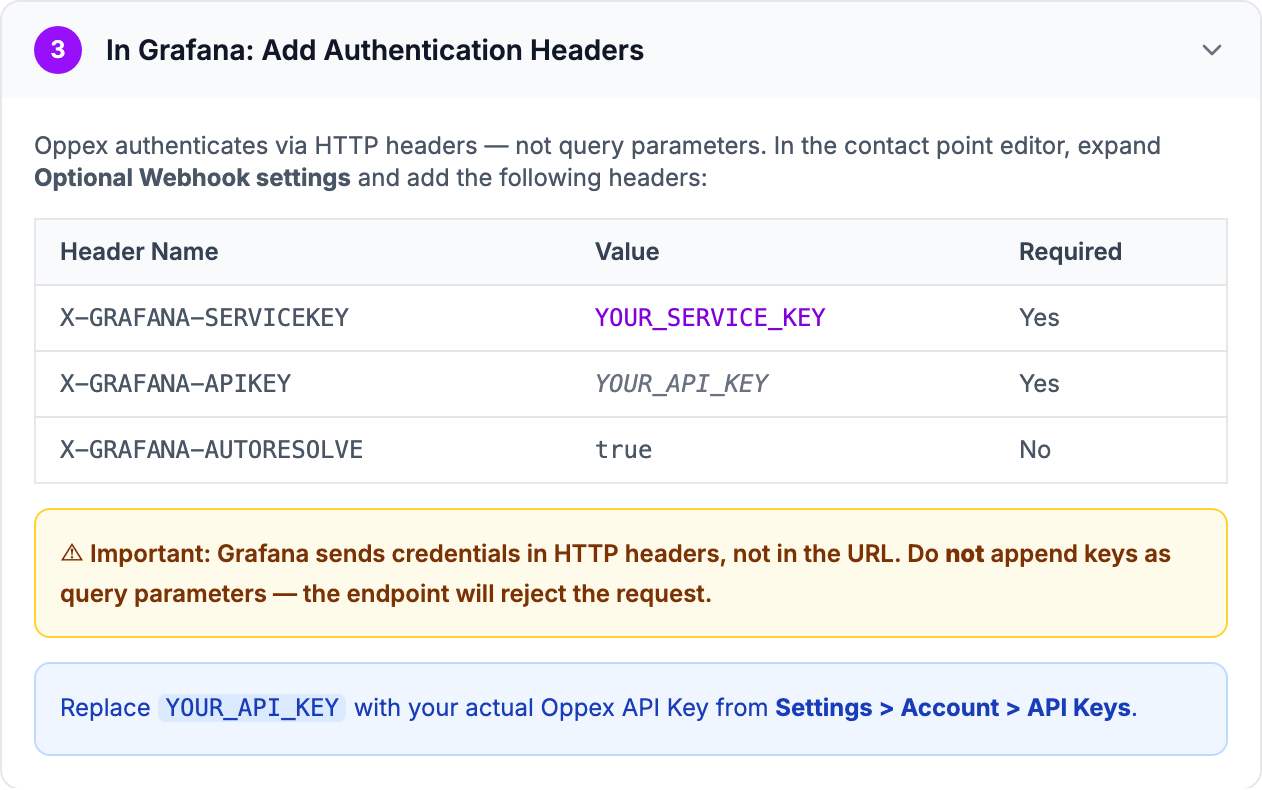Click 'No' in the AUTORESOLVE row
Viewport: 1262px width, 790px height.
click(1035, 450)
